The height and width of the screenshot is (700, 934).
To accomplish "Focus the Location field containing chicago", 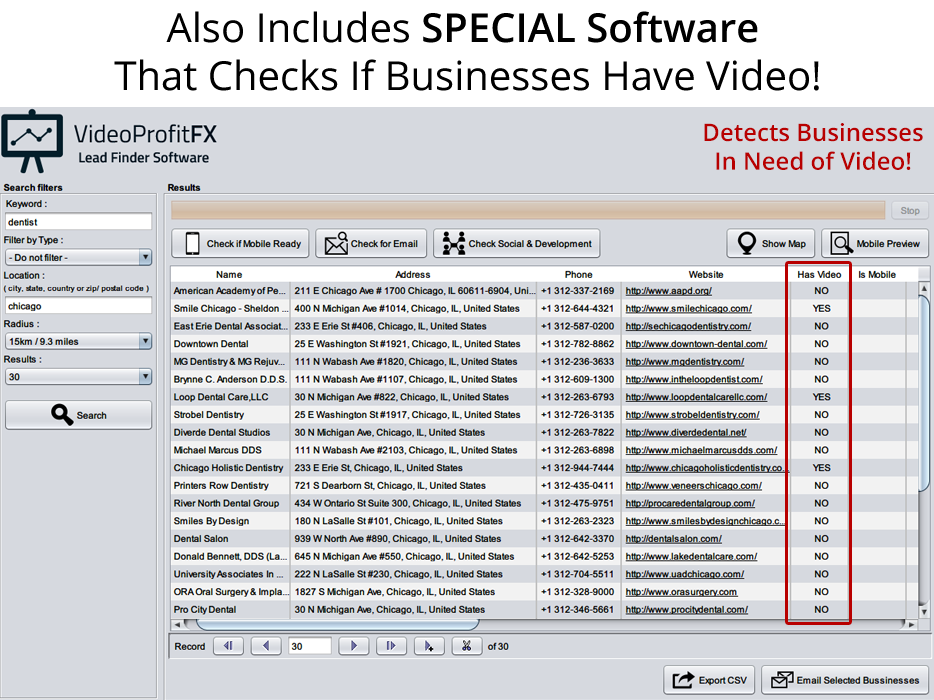I will (x=78, y=306).
